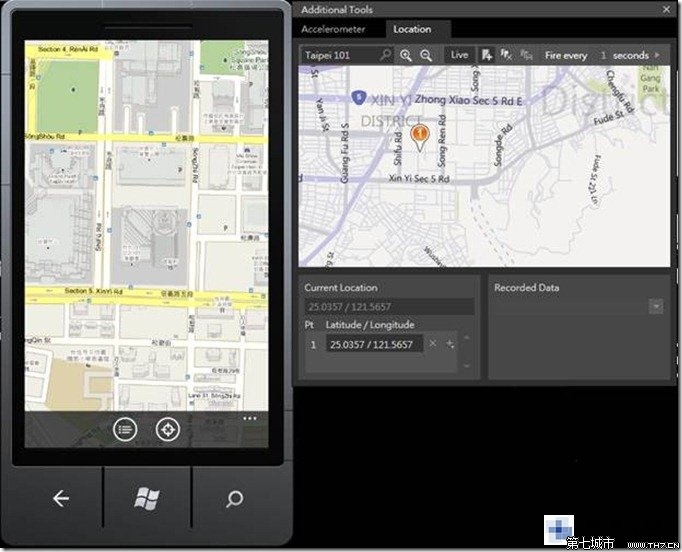Click the point 1 latitude/longitude field
Image resolution: width=682 pixels, height=552 pixels.
pyautogui.click(x=373, y=344)
